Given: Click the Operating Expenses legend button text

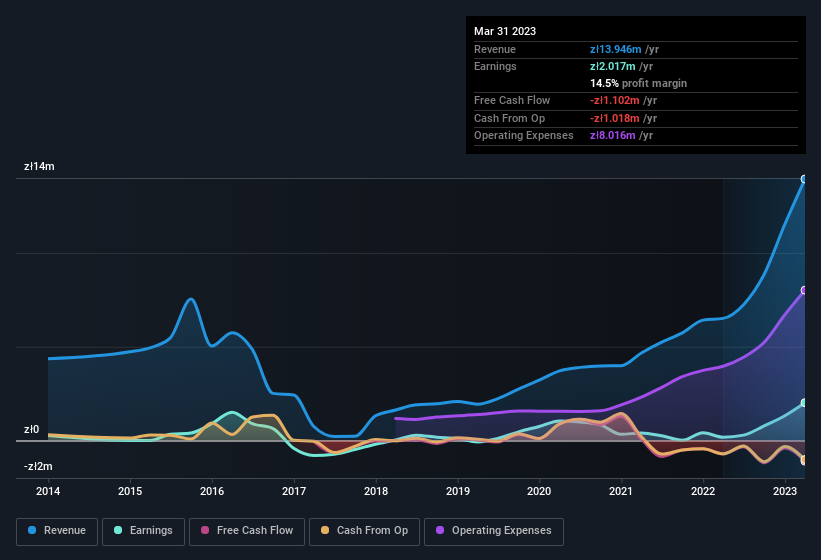Looking at the screenshot, I should 501,530.
